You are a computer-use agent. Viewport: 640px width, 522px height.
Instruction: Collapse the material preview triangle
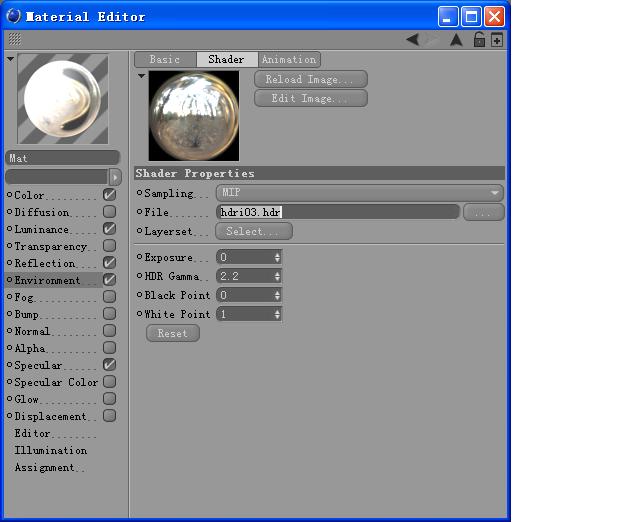[x=11, y=59]
